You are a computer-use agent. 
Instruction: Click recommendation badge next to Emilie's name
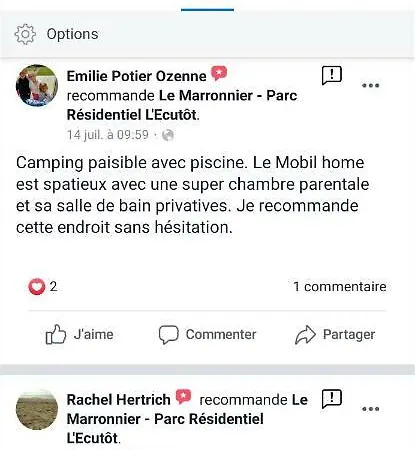click(219, 73)
